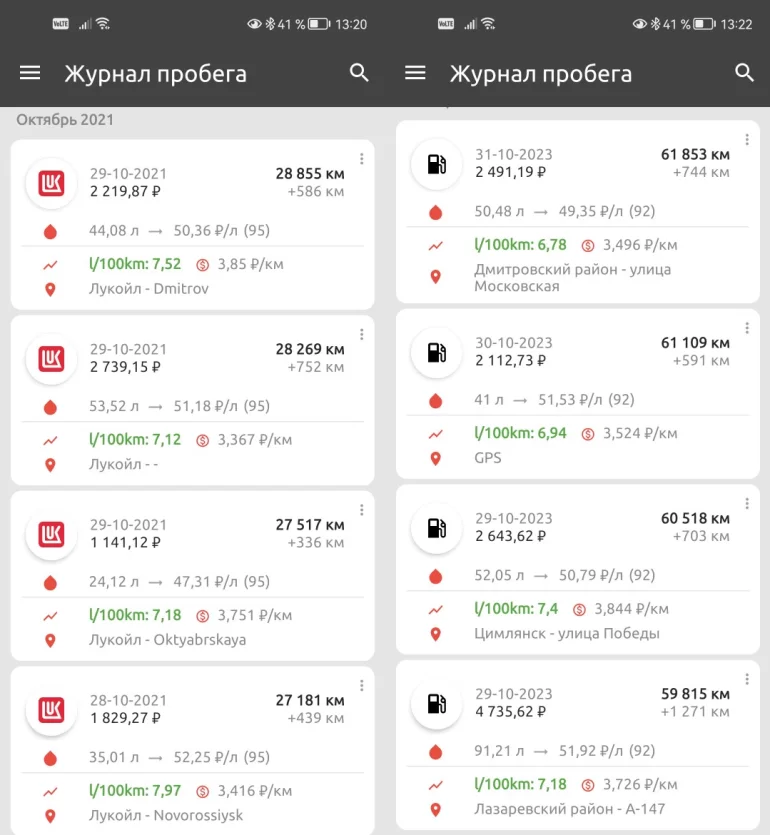Expand options for 59 815 km entry
The height and width of the screenshot is (835, 770).
[747, 679]
